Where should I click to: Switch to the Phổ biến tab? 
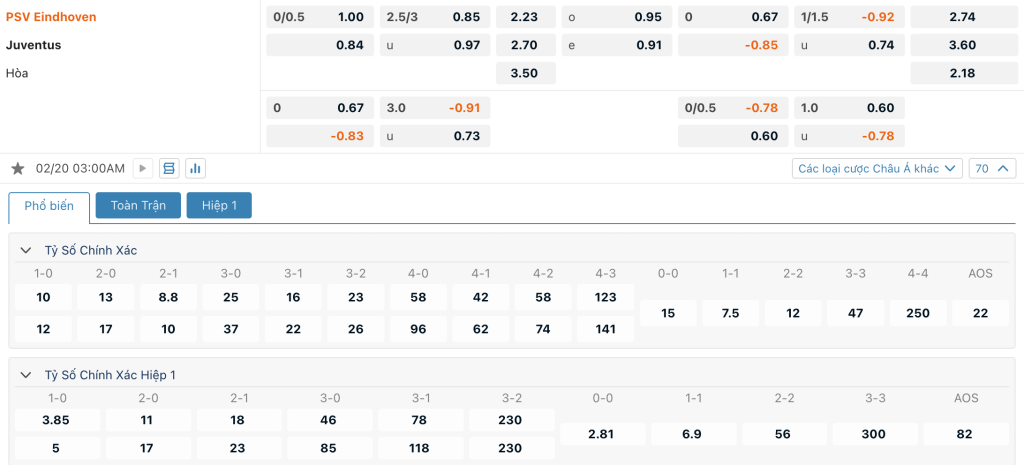pyautogui.click(x=49, y=206)
